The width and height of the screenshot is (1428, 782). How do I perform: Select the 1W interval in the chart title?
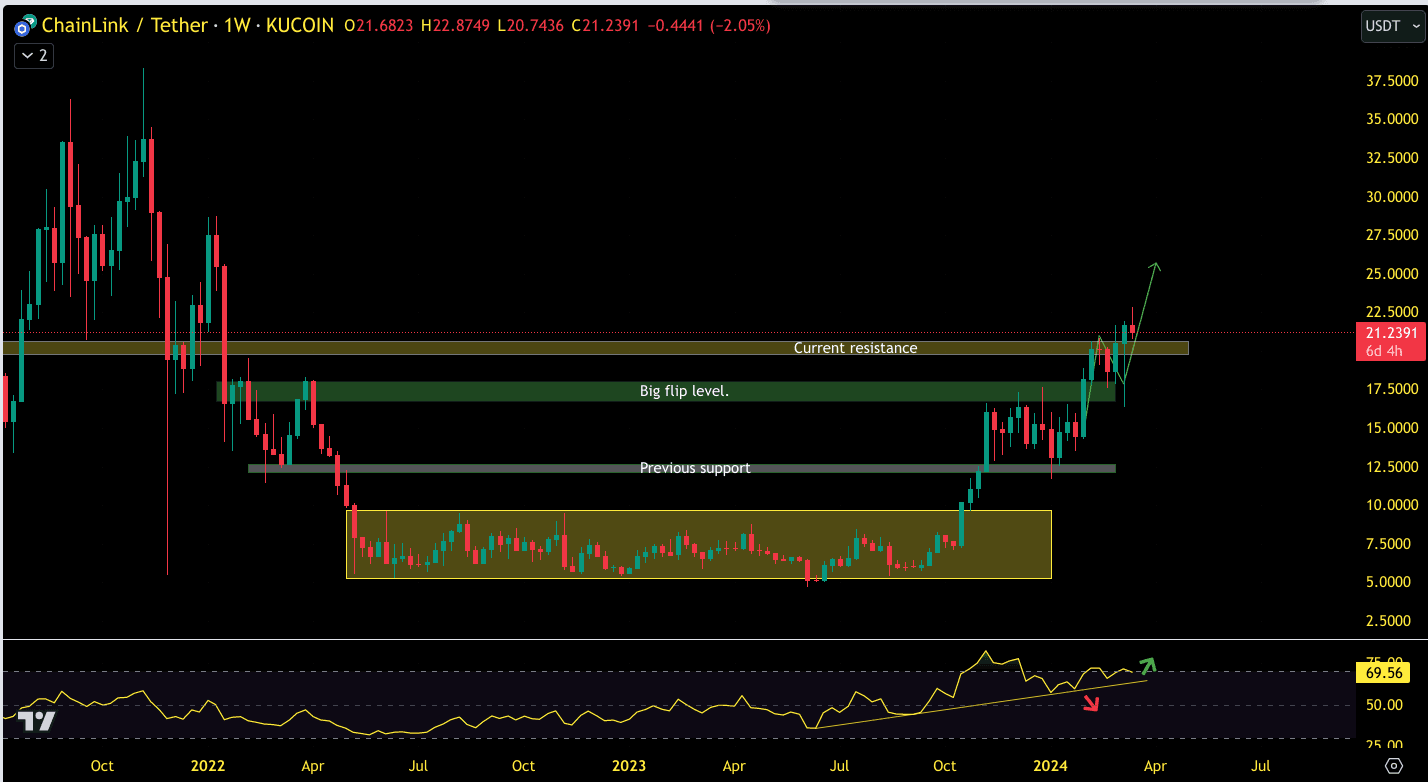(x=237, y=25)
